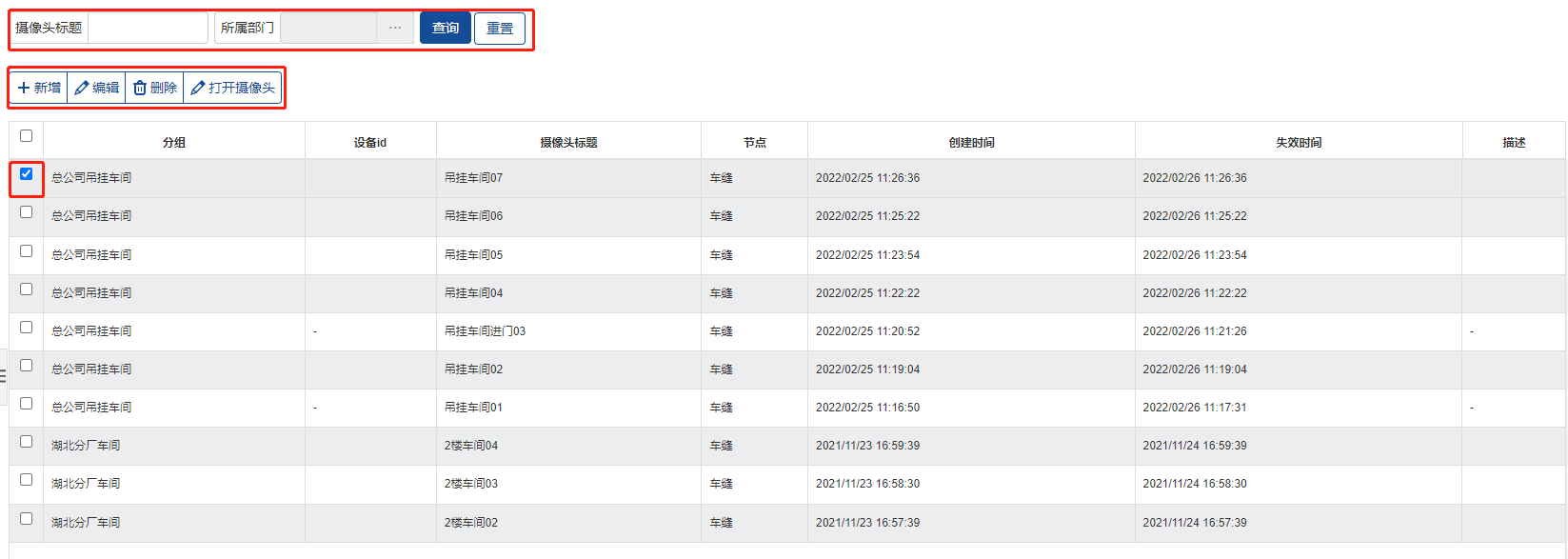Image resolution: width=1568 pixels, height=559 pixels.
Task: Select the 吊挂车间06 row checkbox
Action: tap(27, 212)
